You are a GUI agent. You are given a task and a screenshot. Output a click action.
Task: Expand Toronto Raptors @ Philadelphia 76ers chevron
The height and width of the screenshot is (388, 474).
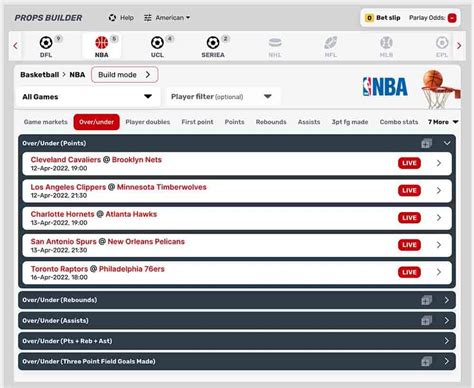tap(439, 272)
